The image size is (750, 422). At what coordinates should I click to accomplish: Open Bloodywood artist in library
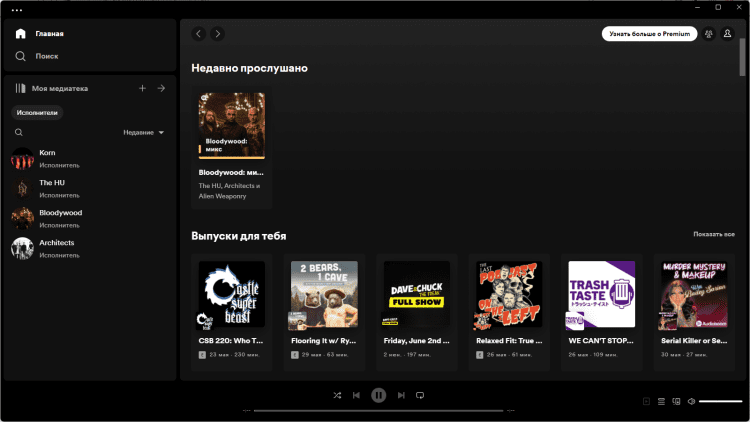pyautogui.click(x=90, y=219)
